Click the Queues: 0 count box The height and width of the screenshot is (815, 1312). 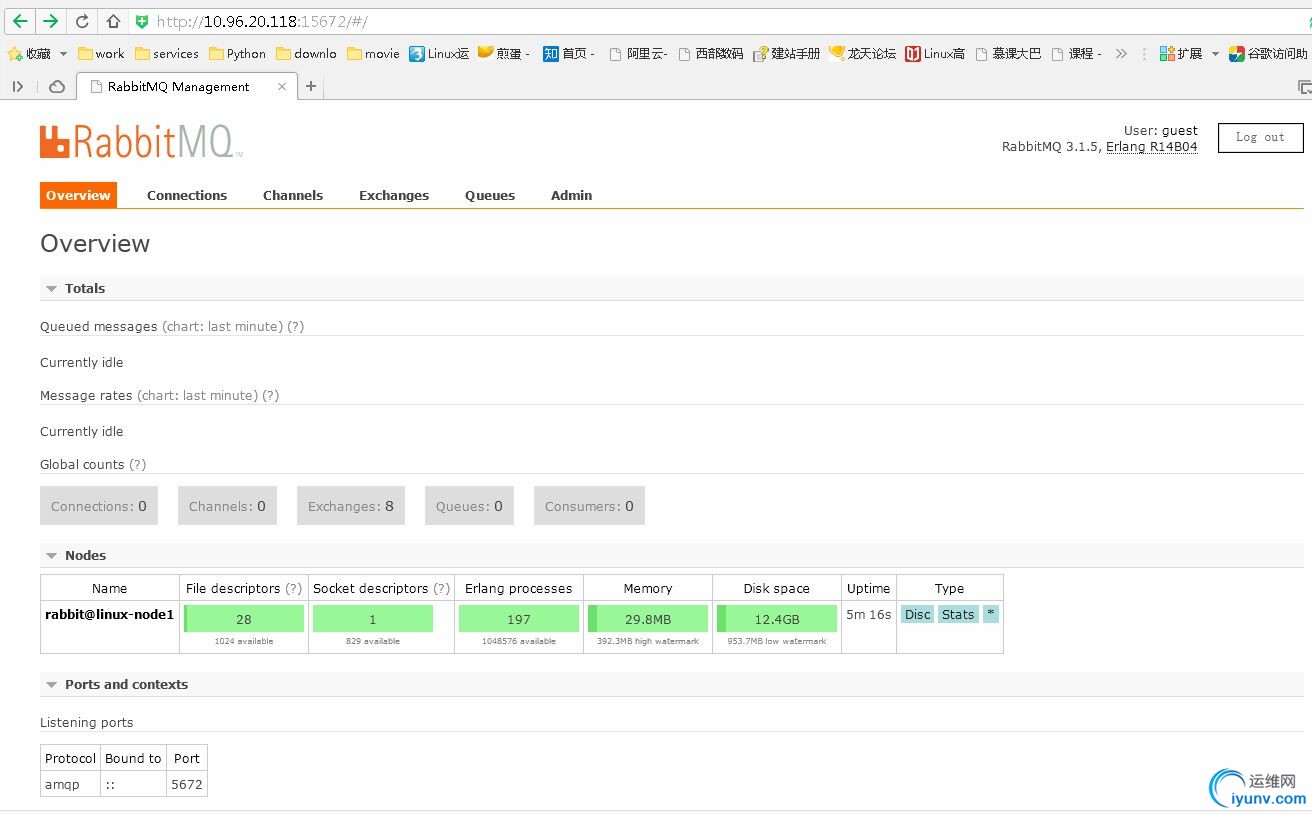[x=469, y=506]
